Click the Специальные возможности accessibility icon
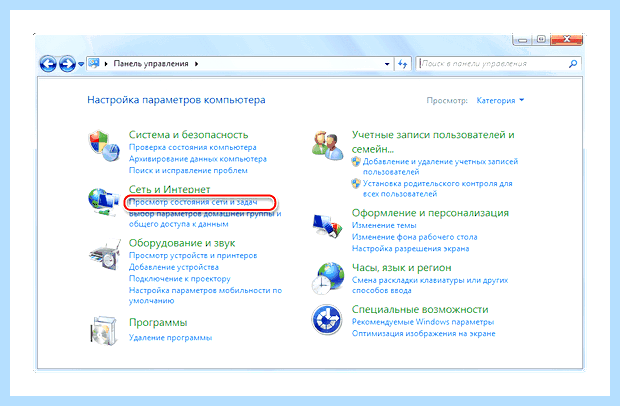 (327, 319)
